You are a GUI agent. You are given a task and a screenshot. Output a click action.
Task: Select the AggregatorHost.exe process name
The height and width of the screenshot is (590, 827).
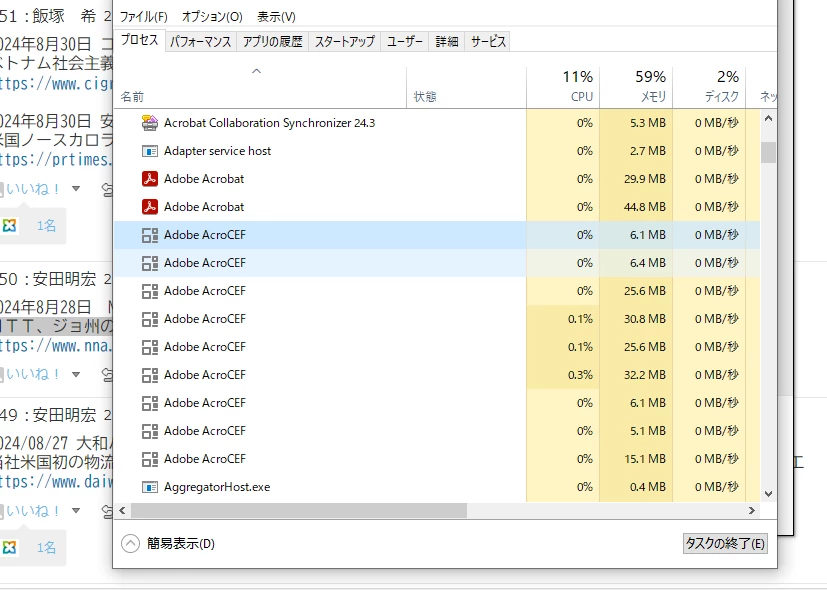click(x=217, y=487)
